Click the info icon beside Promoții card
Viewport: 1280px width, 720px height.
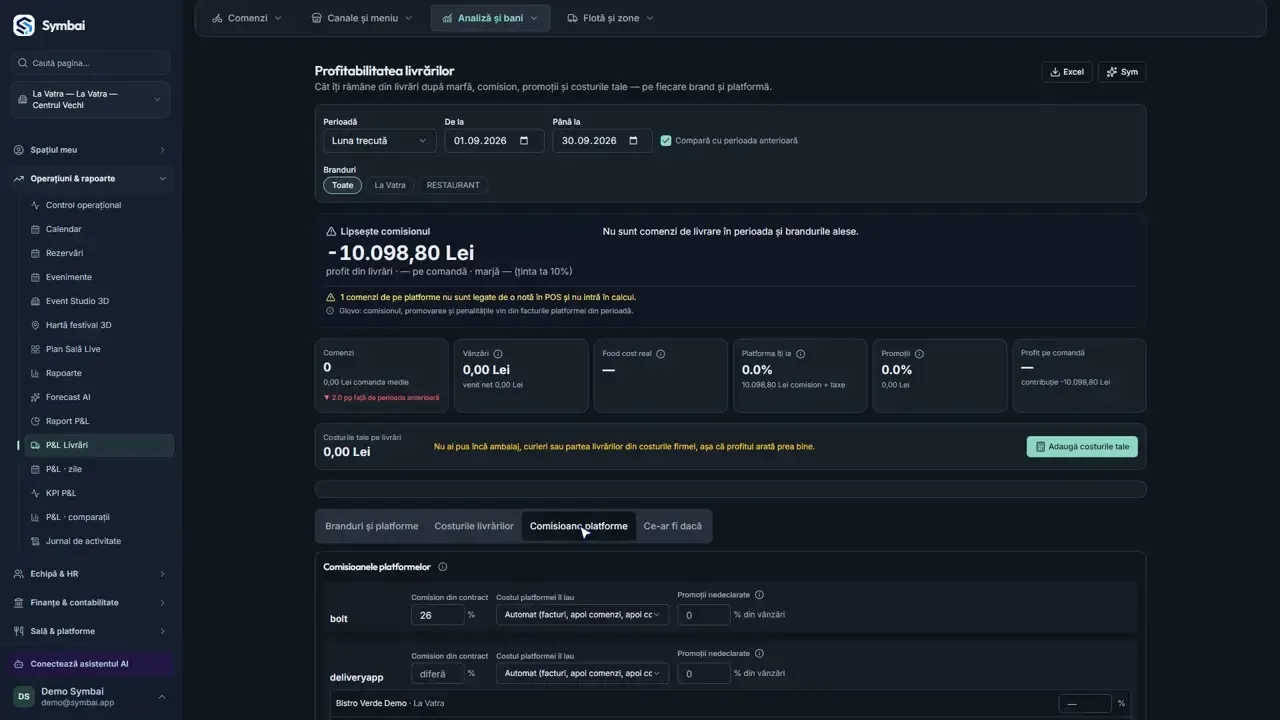tap(919, 354)
